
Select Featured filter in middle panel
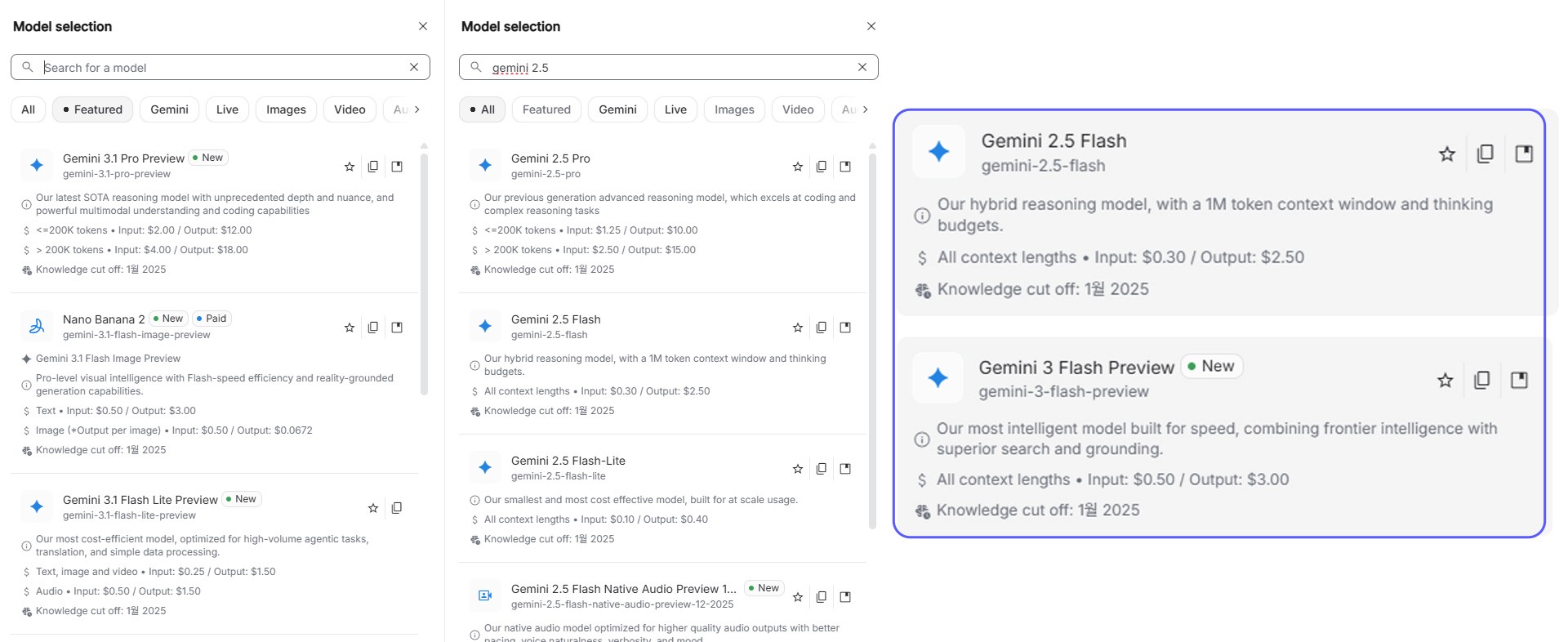click(x=546, y=109)
